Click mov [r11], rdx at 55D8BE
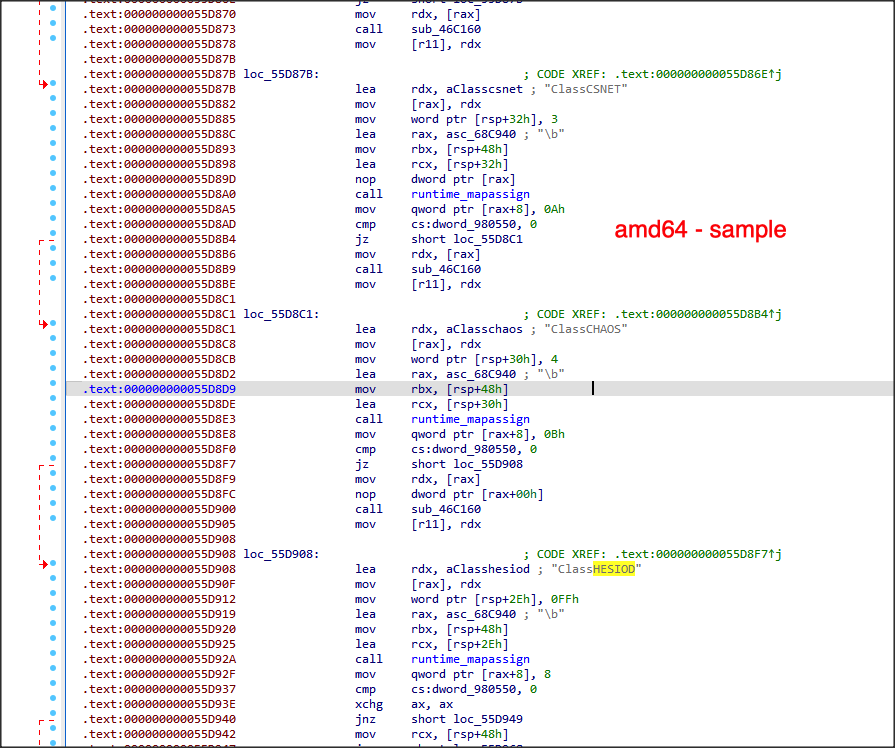The height and width of the screenshot is (748, 895). coord(418,284)
